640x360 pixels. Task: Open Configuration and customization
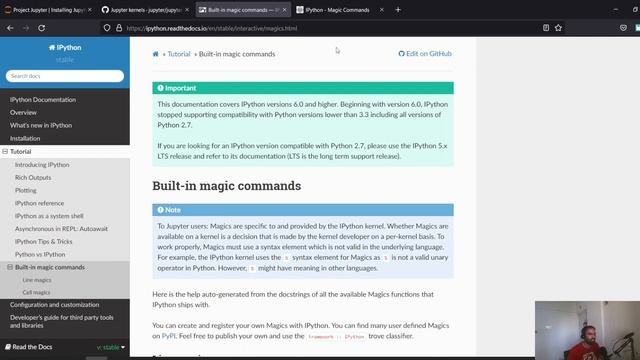click(x=54, y=304)
